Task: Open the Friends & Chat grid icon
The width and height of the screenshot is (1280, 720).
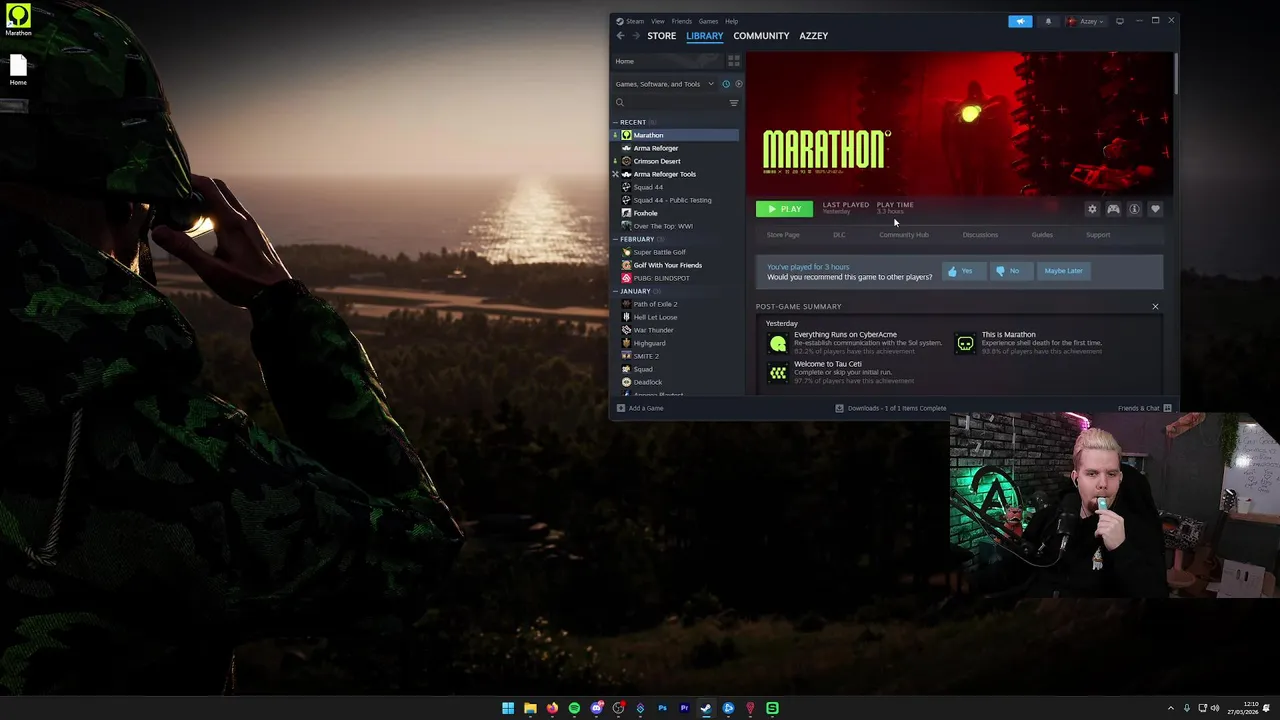Action: click(x=1167, y=408)
